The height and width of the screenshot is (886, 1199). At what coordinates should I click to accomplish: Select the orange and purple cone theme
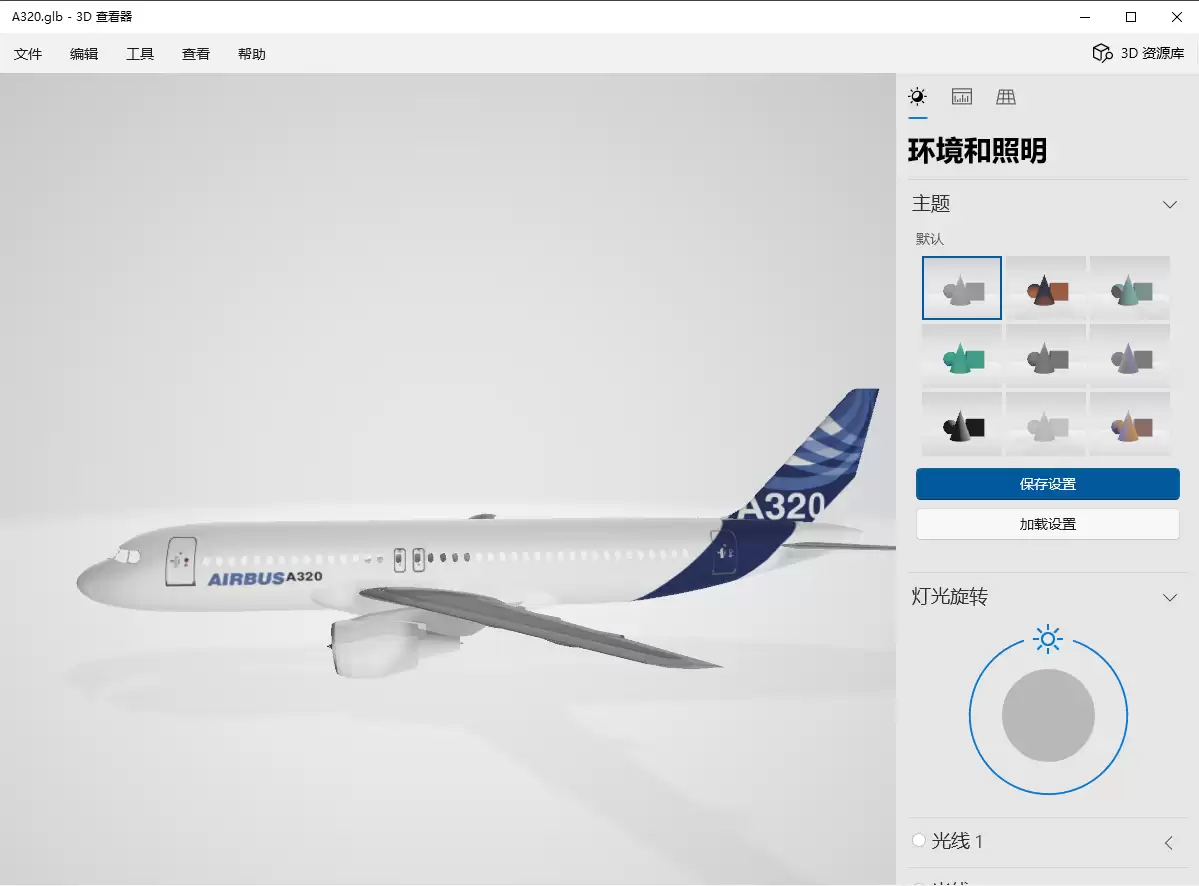coord(1130,424)
